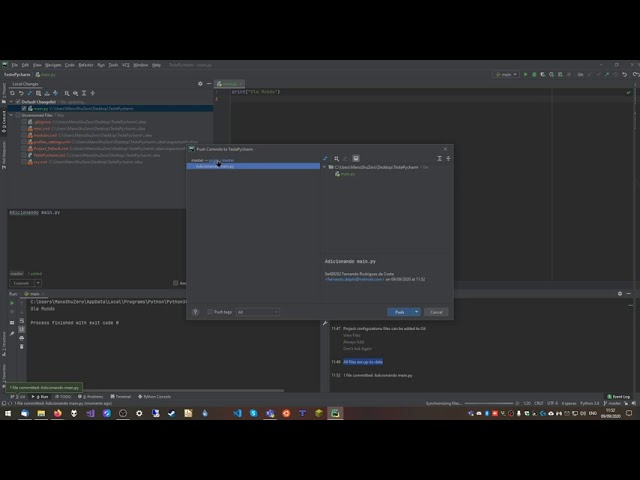
Task: Enable the Push tags checkbox
Action: coord(210,312)
